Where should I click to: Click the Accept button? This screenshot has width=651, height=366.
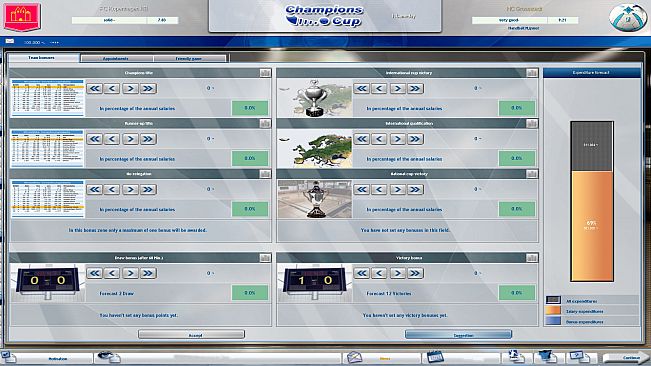pyautogui.click(x=191, y=334)
